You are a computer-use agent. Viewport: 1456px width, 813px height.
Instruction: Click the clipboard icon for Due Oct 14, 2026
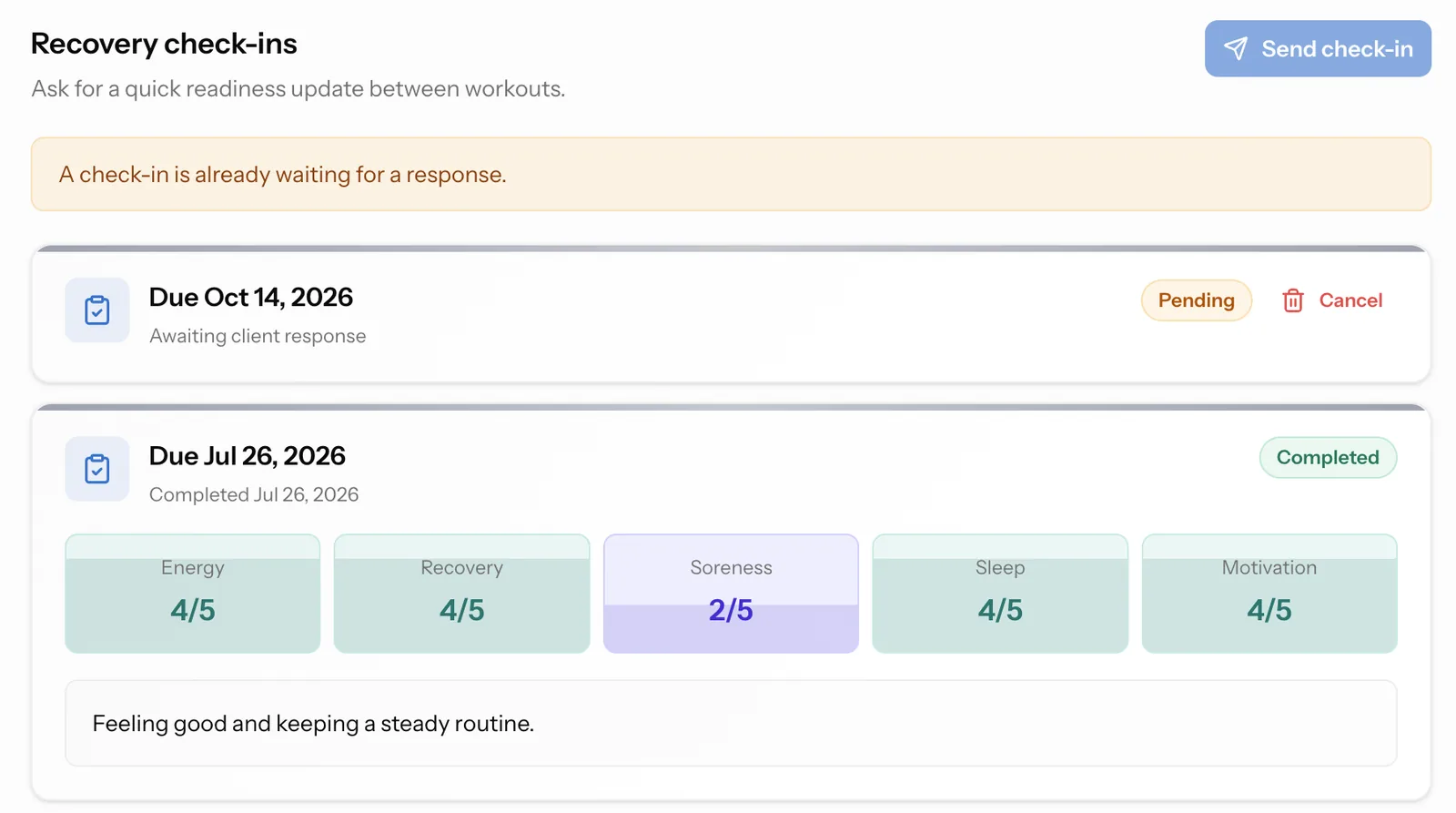pos(97,310)
